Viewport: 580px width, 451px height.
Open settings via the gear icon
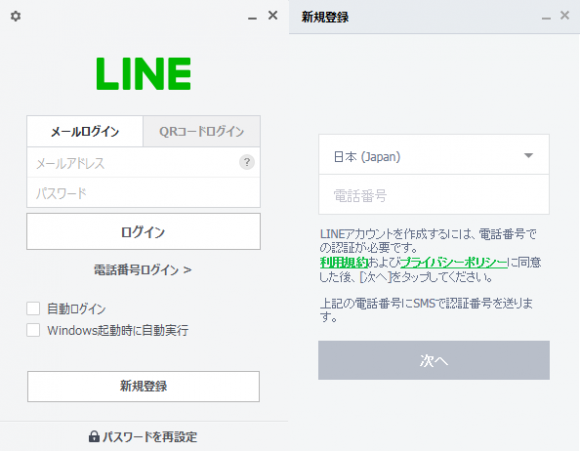click(x=16, y=16)
